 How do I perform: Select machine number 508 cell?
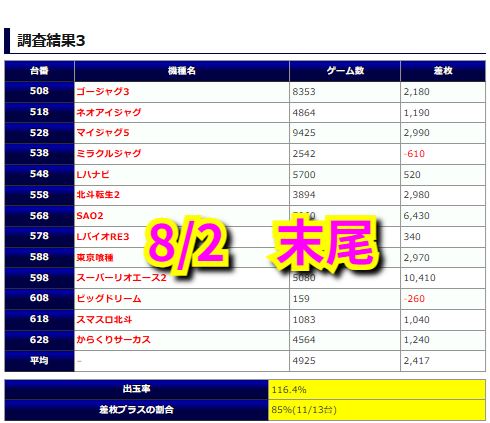click(x=39, y=92)
